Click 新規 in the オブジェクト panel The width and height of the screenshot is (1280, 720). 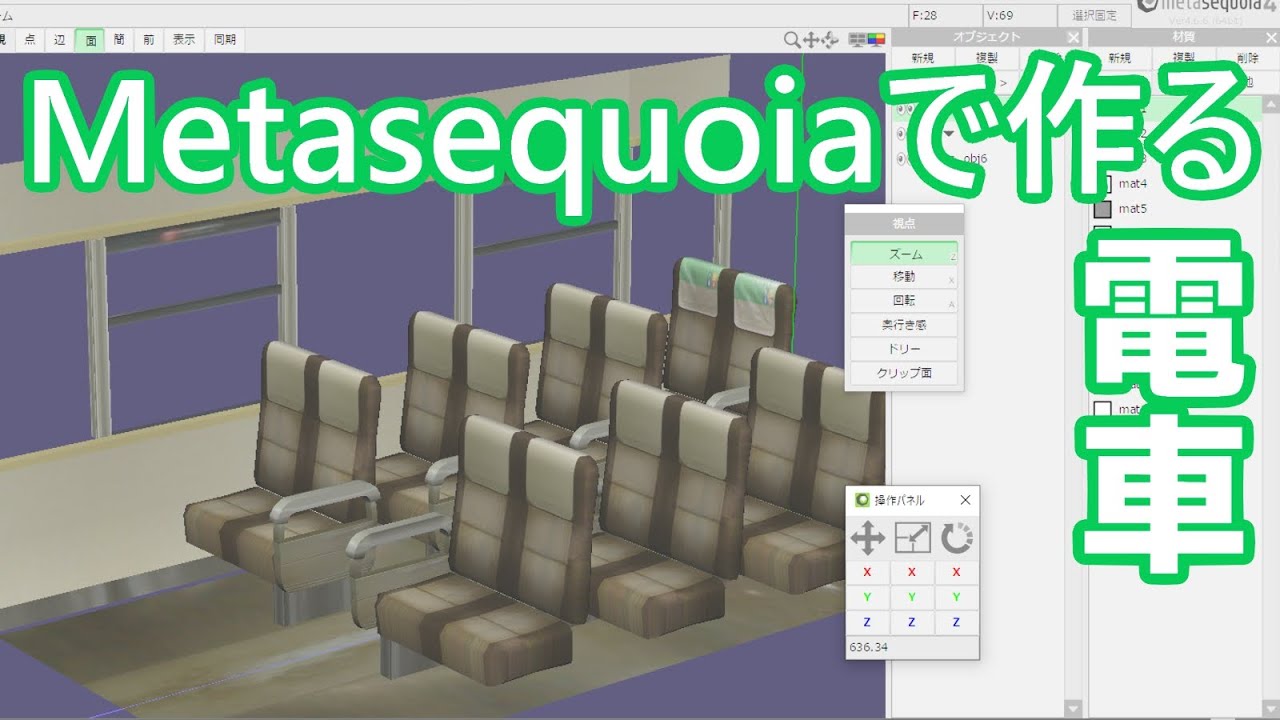923,58
